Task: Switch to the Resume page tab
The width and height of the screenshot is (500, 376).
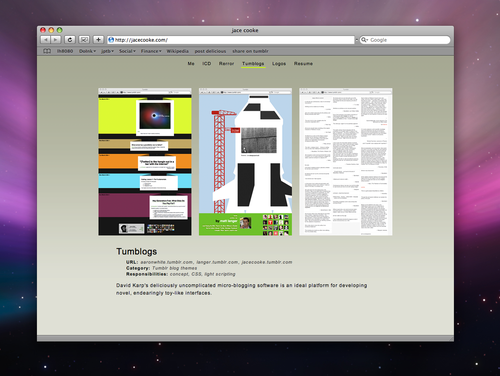Action: [x=303, y=63]
